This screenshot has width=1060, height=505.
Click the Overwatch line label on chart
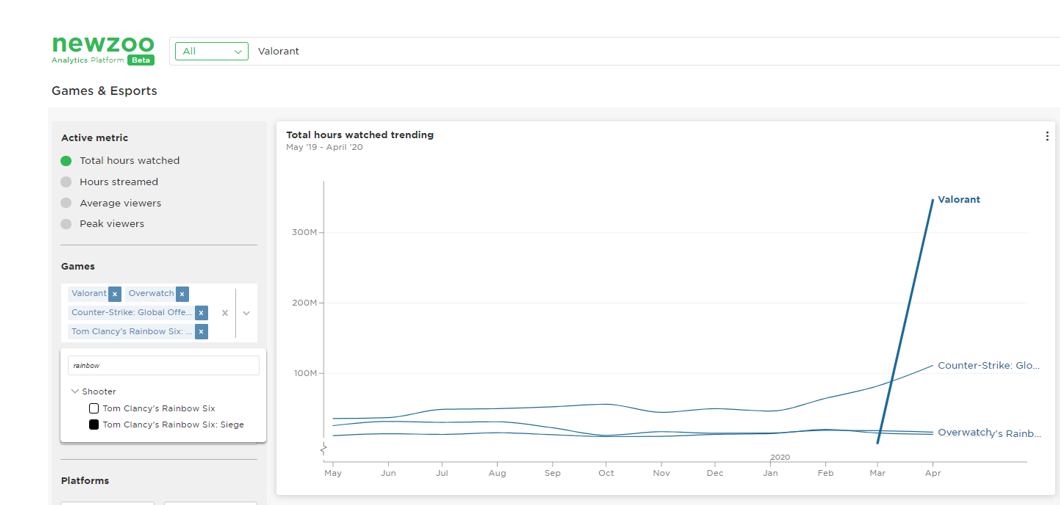click(x=965, y=431)
